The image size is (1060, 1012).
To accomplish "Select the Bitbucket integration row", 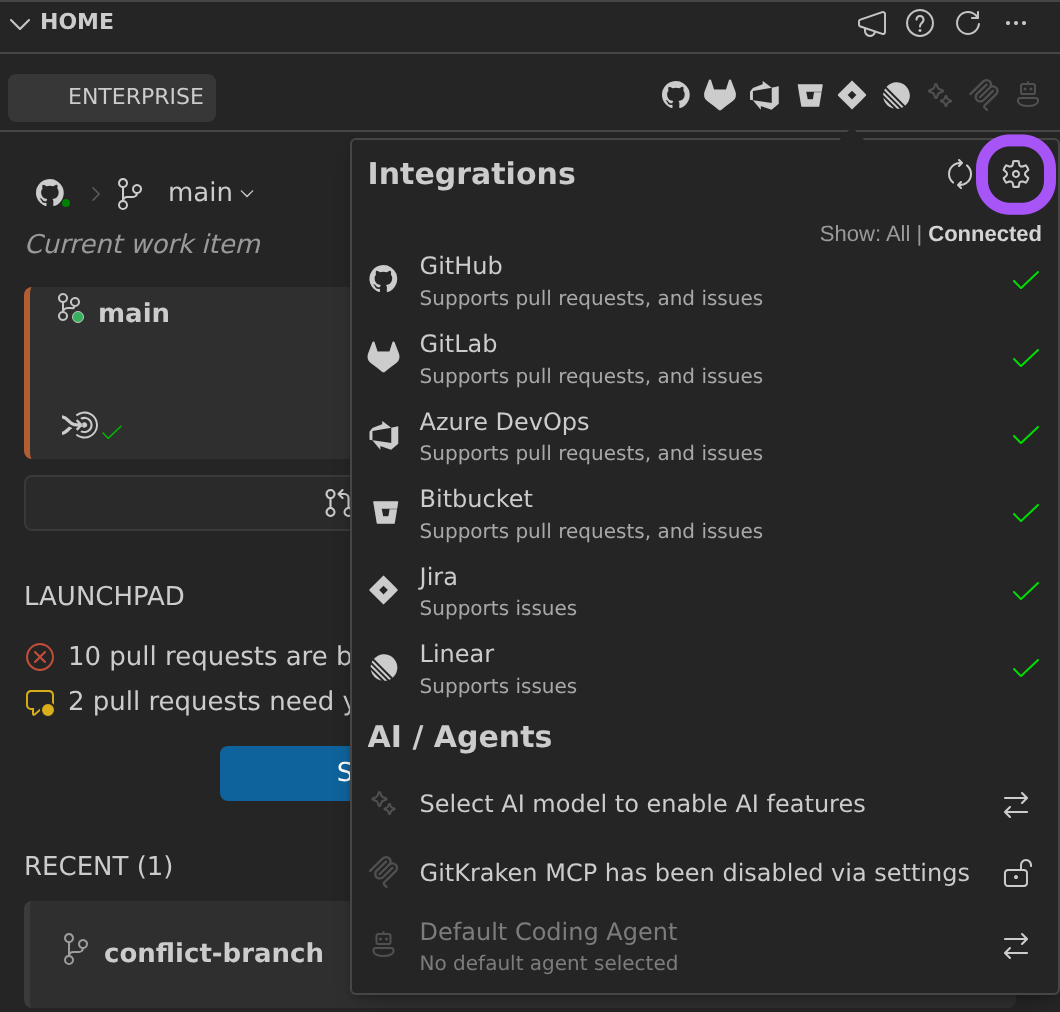I will [704, 514].
